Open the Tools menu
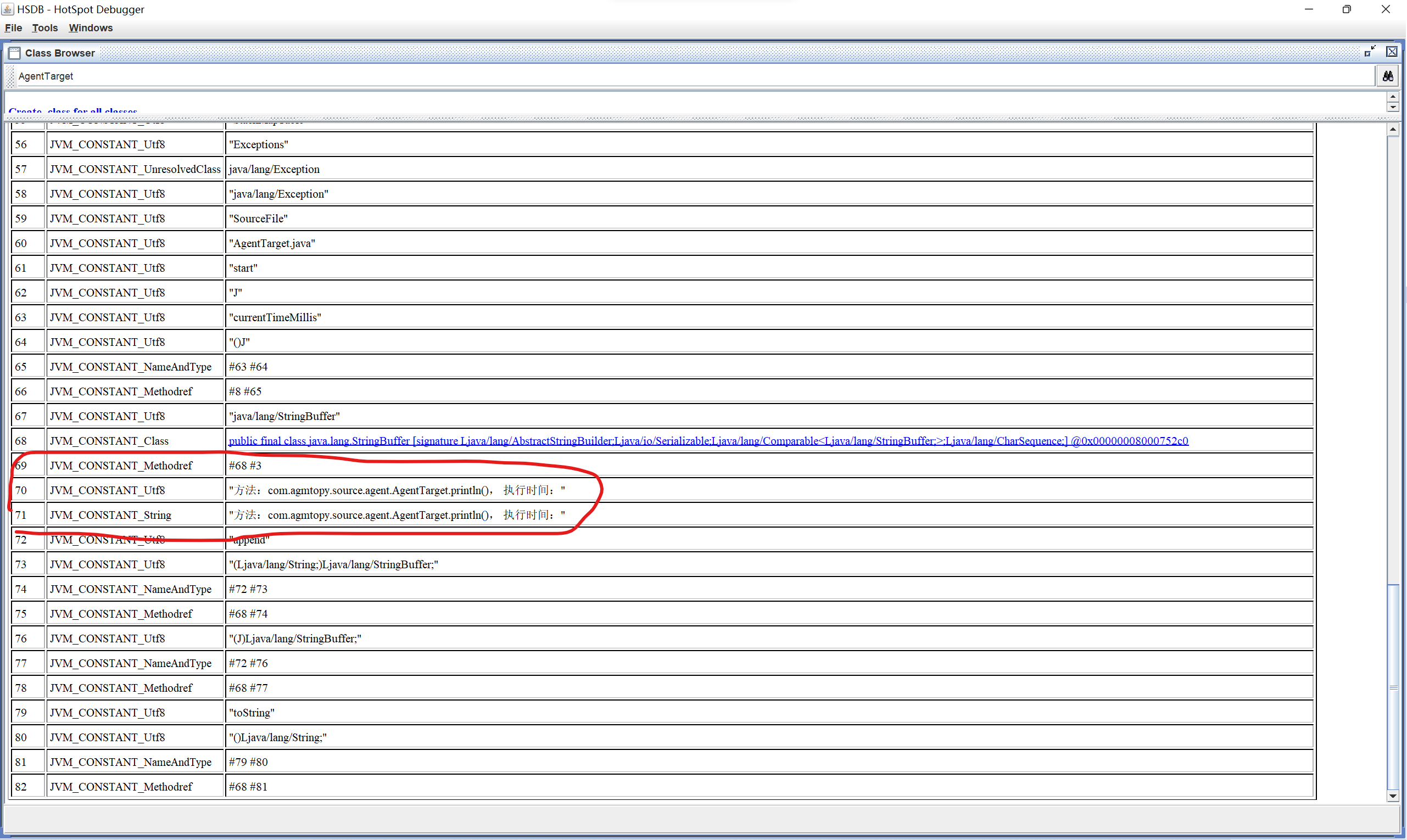Viewport: 1407px width, 840px height. click(x=44, y=28)
